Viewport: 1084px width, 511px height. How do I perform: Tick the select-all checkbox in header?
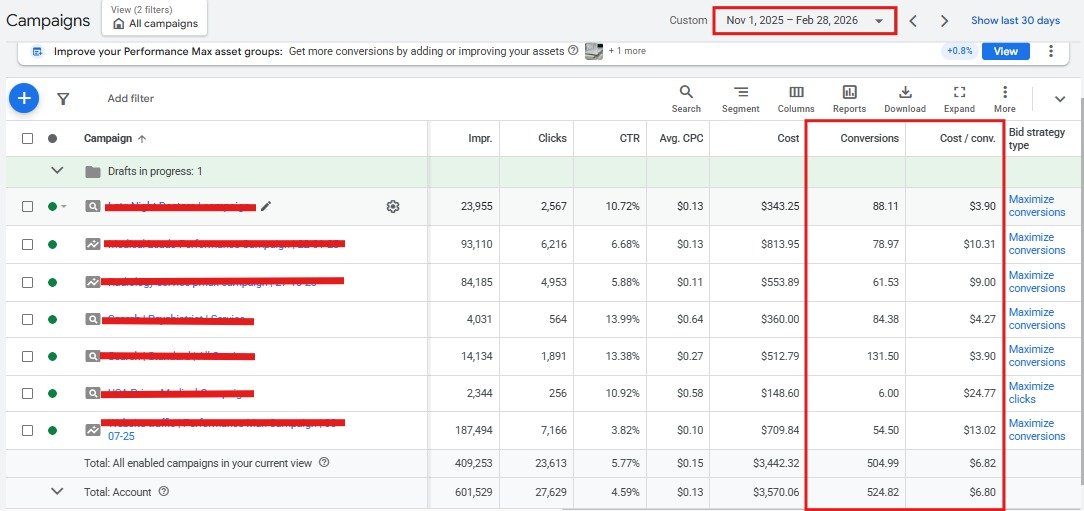(28, 139)
